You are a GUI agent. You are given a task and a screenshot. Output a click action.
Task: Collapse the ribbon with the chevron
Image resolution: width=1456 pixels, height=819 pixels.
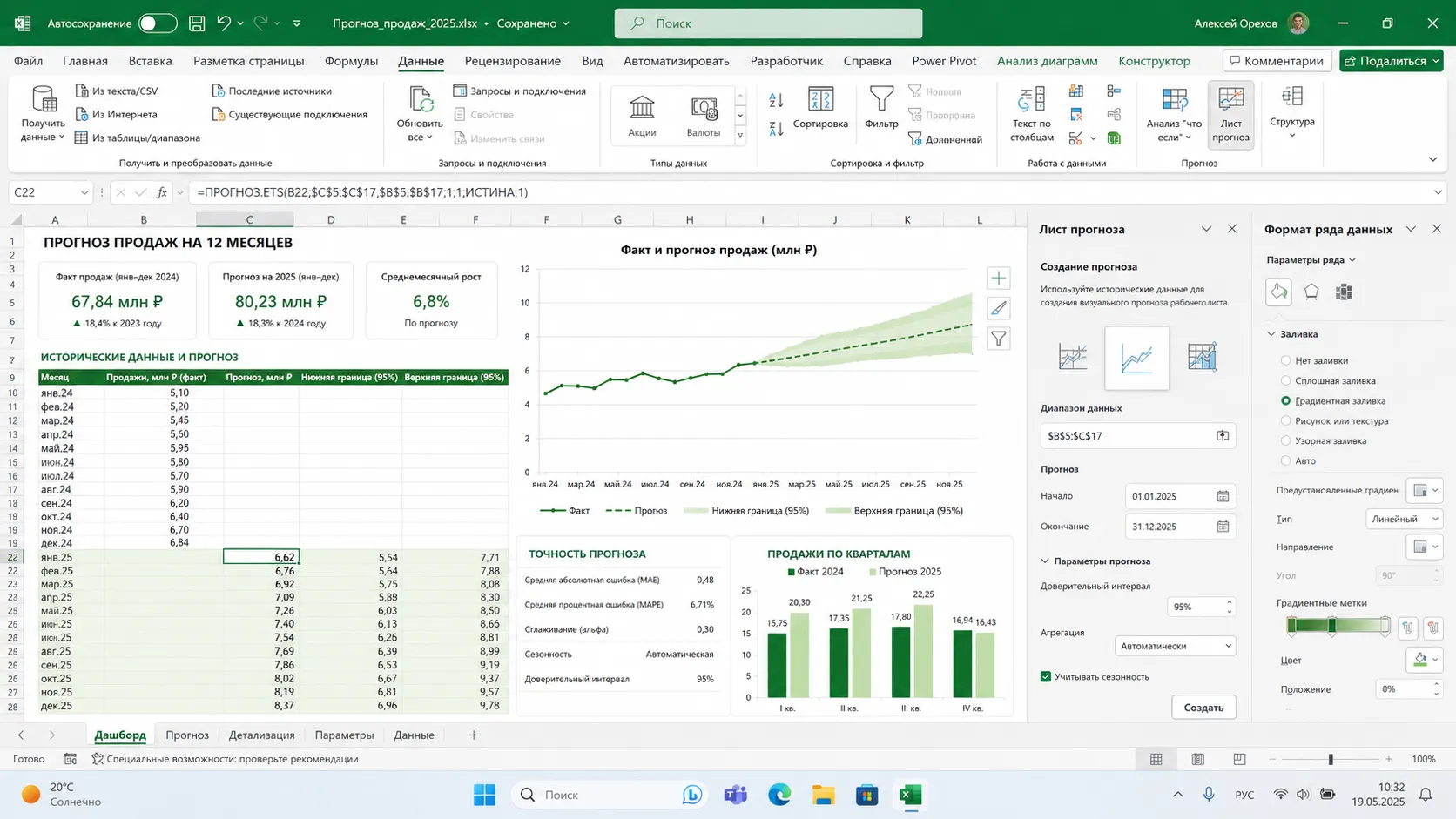tap(1432, 159)
